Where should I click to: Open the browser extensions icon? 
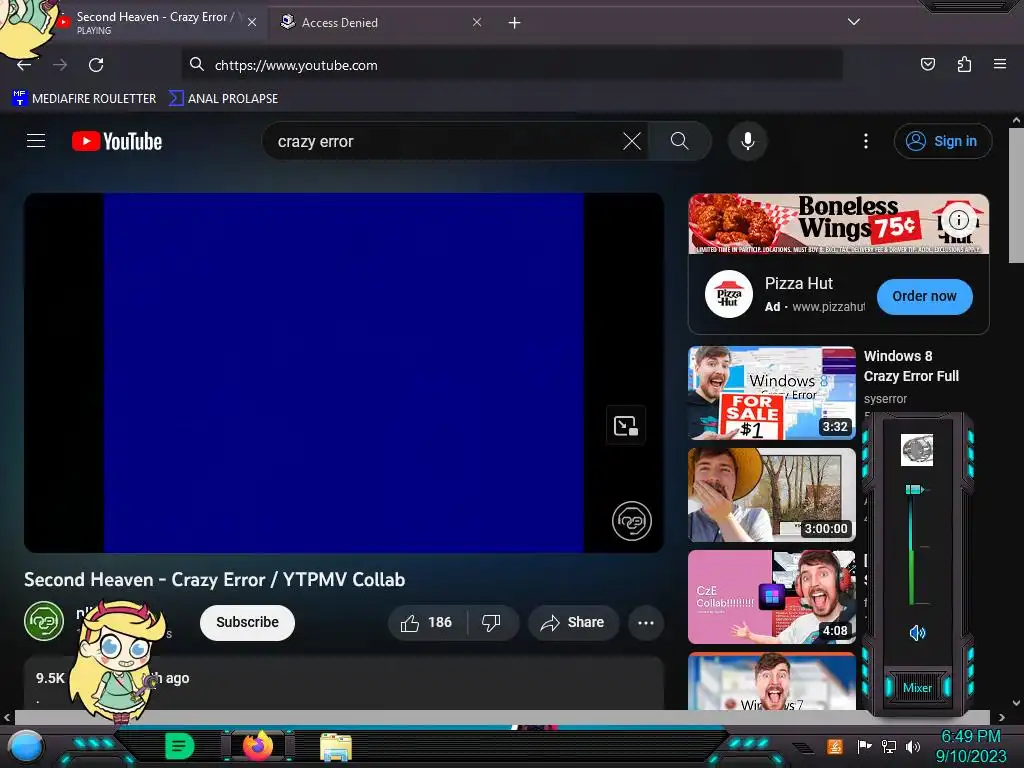click(964, 64)
